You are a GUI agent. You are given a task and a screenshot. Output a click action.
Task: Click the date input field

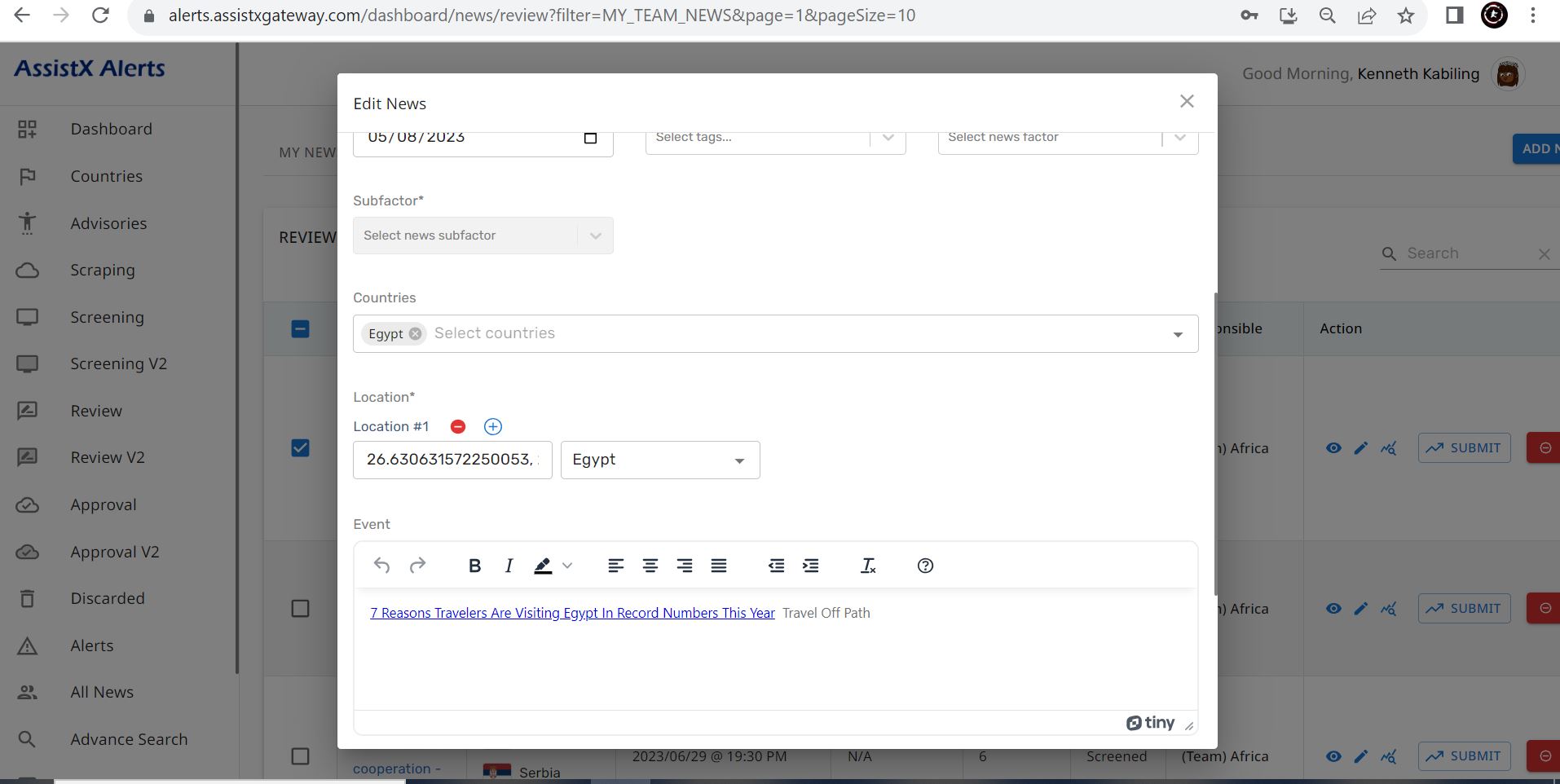pyautogui.click(x=483, y=143)
